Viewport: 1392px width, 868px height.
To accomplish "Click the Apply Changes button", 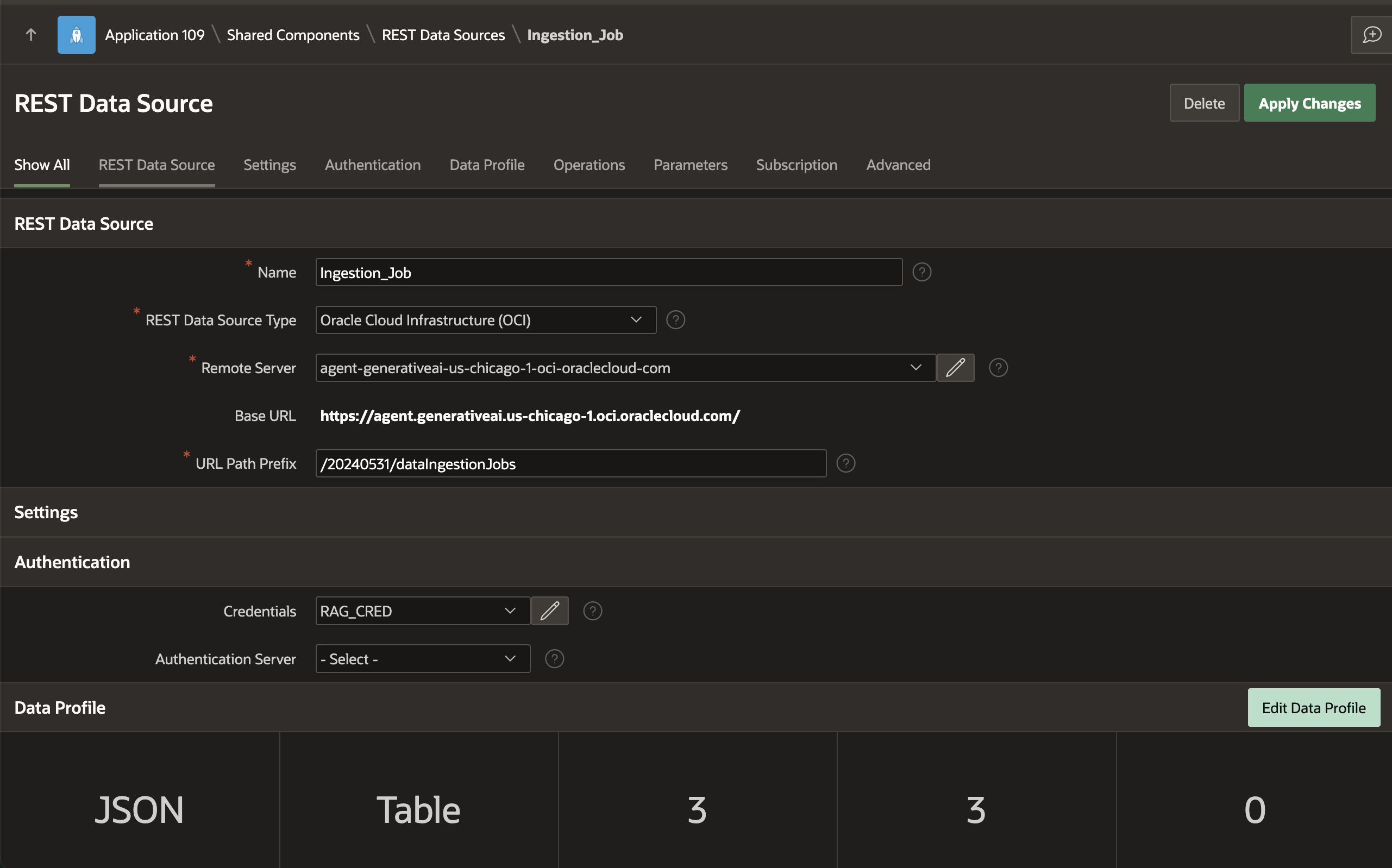I will (x=1309, y=103).
